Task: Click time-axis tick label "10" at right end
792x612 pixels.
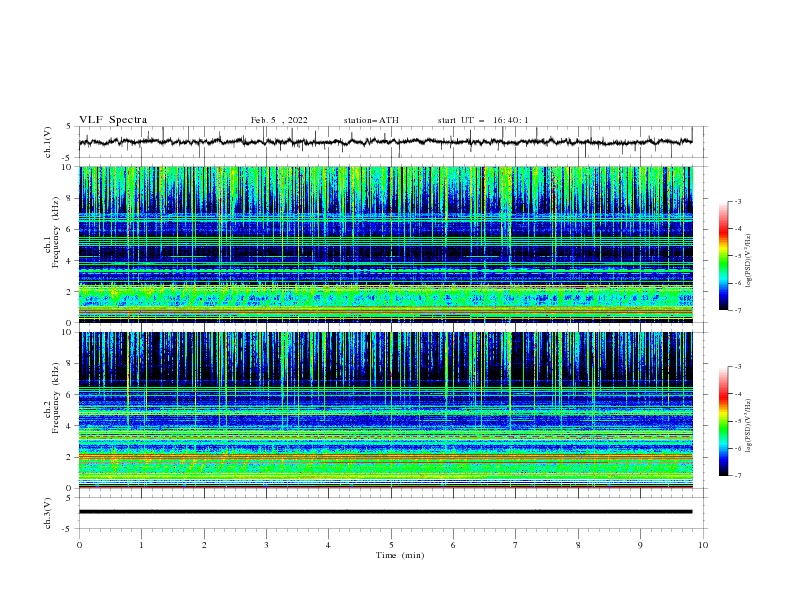Action: [x=703, y=545]
